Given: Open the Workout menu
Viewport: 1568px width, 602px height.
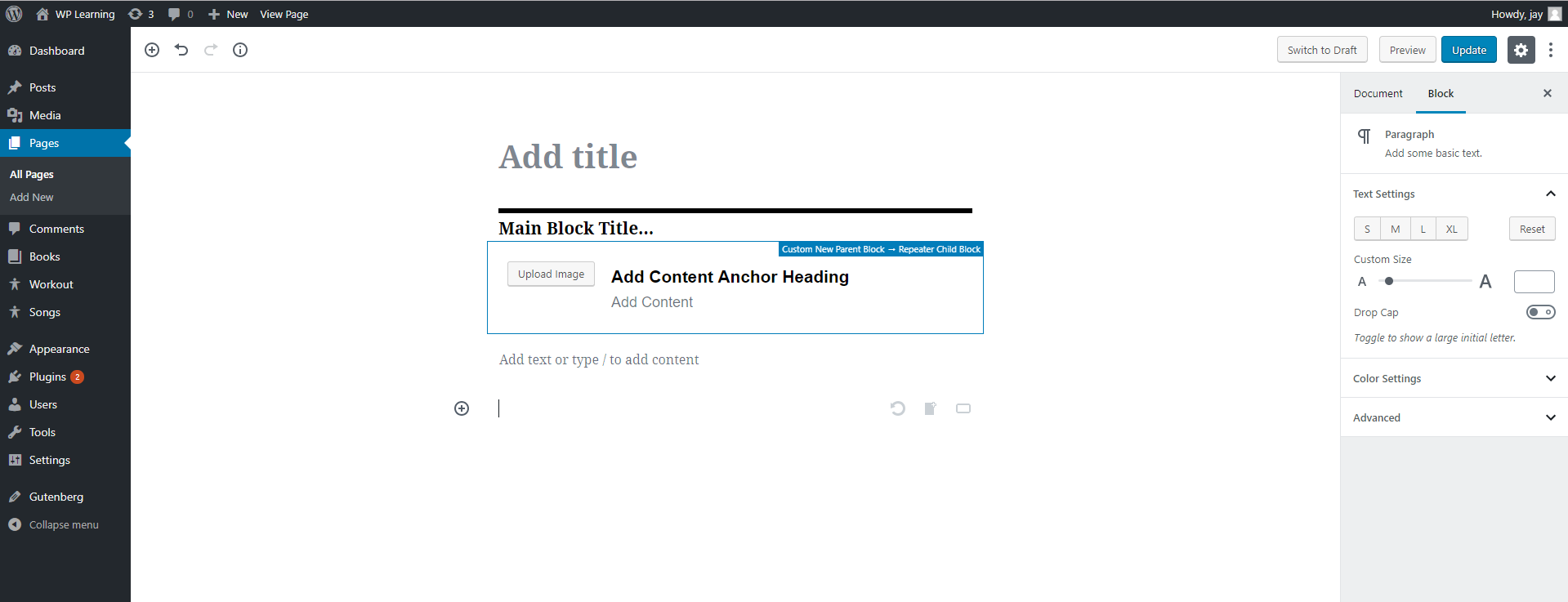Looking at the screenshot, I should pyautogui.click(x=65, y=284).
